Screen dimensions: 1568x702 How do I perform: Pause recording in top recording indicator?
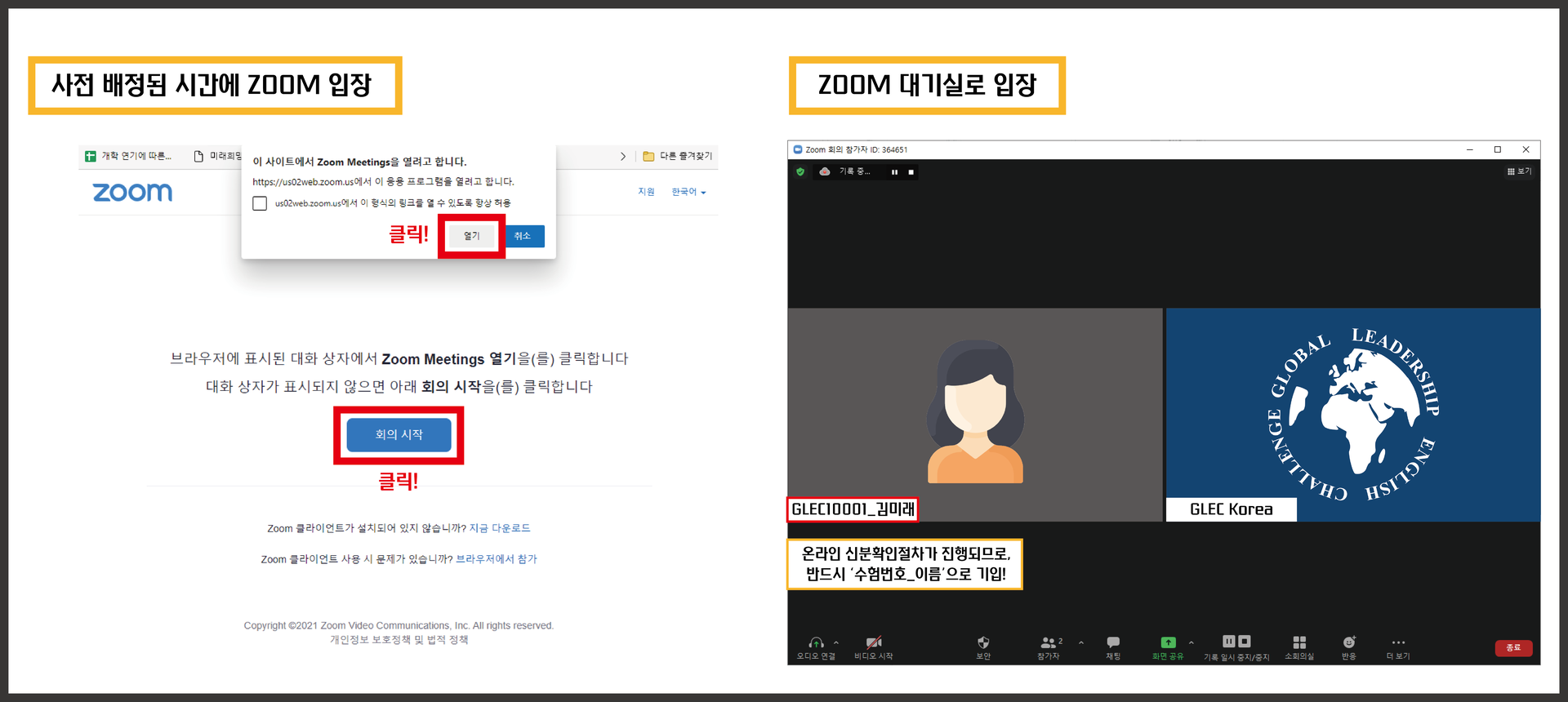[894, 172]
